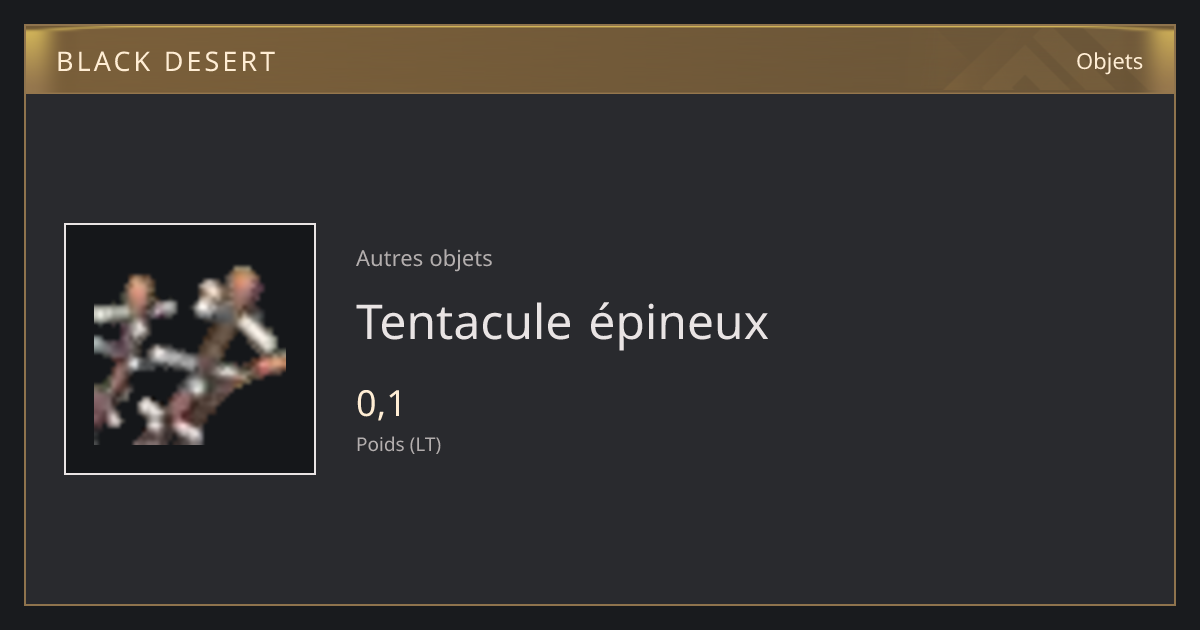
Task: Click empty dark area below Poids label
Action: (x=600, y=530)
